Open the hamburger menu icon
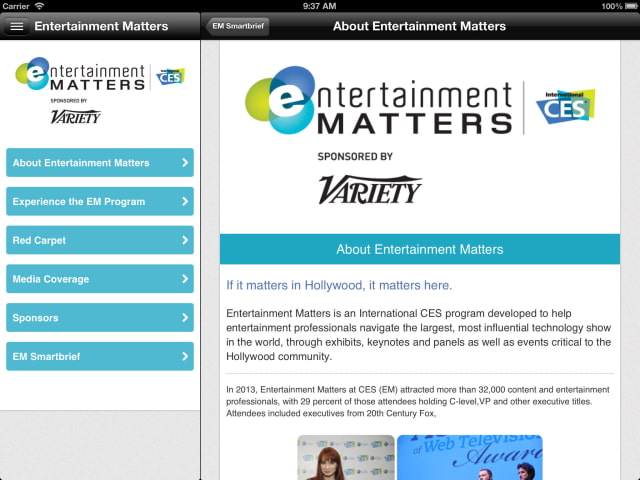 coord(17,27)
